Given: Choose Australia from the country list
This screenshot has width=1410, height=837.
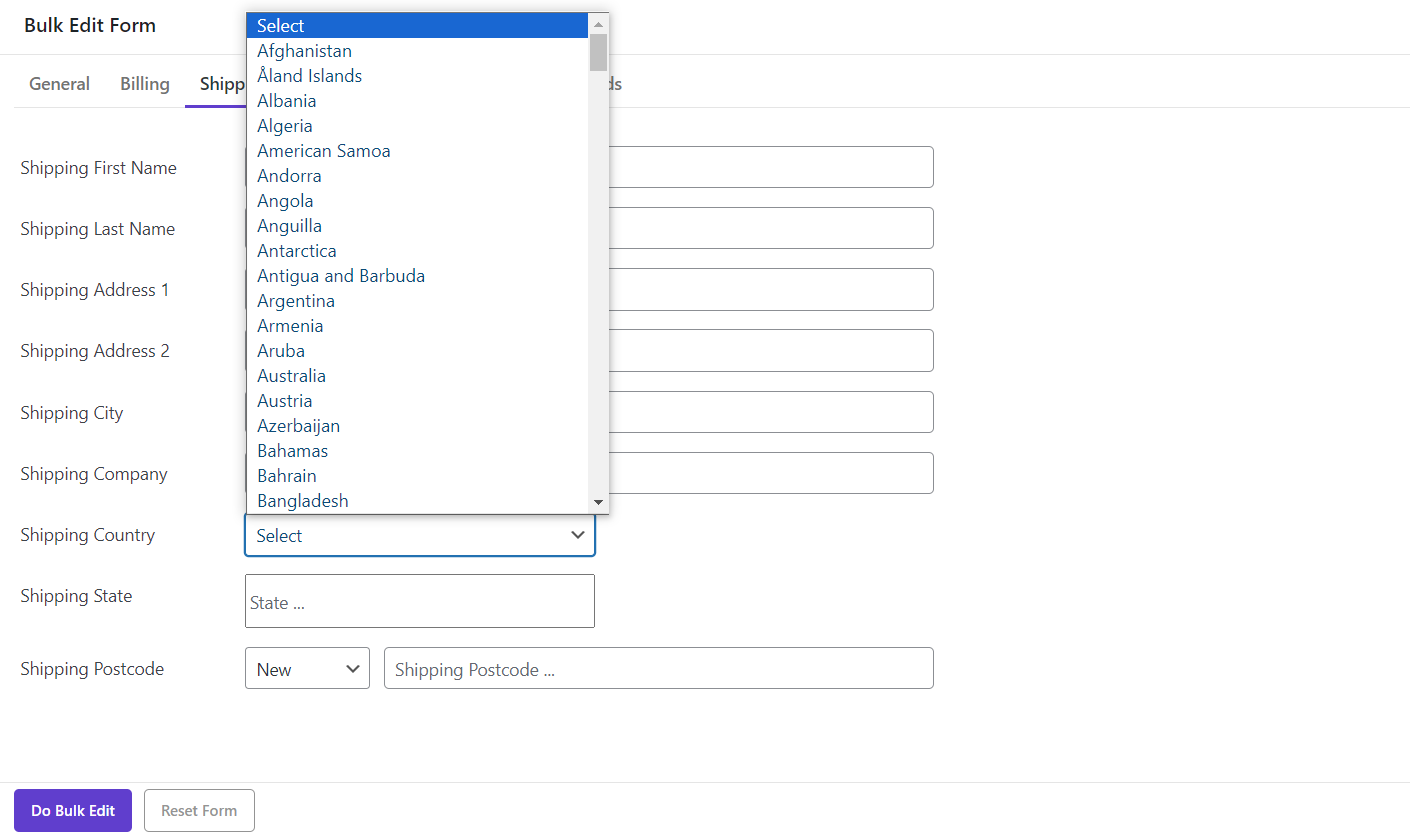Looking at the screenshot, I should [x=291, y=376].
